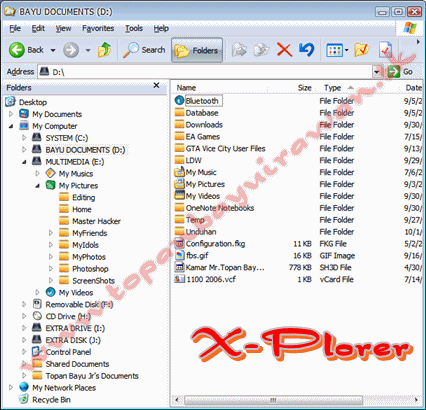Select My Videos folder in file list
The image size is (426, 410).
[203, 196]
